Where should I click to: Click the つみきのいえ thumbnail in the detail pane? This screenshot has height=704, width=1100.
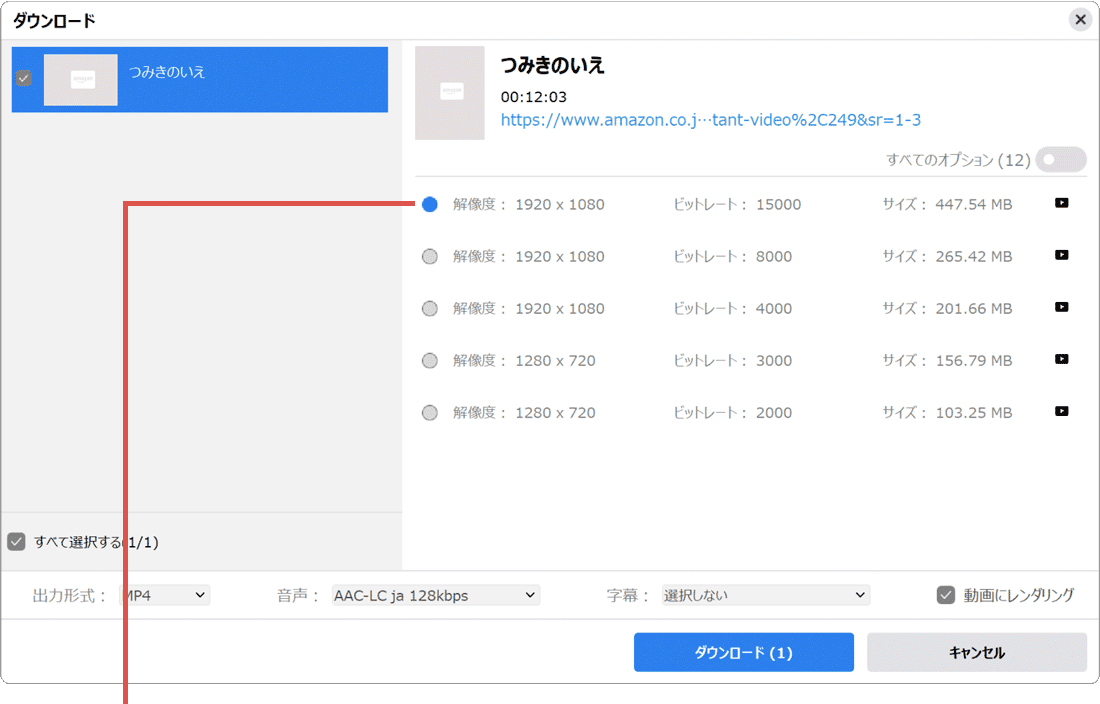click(x=449, y=92)
